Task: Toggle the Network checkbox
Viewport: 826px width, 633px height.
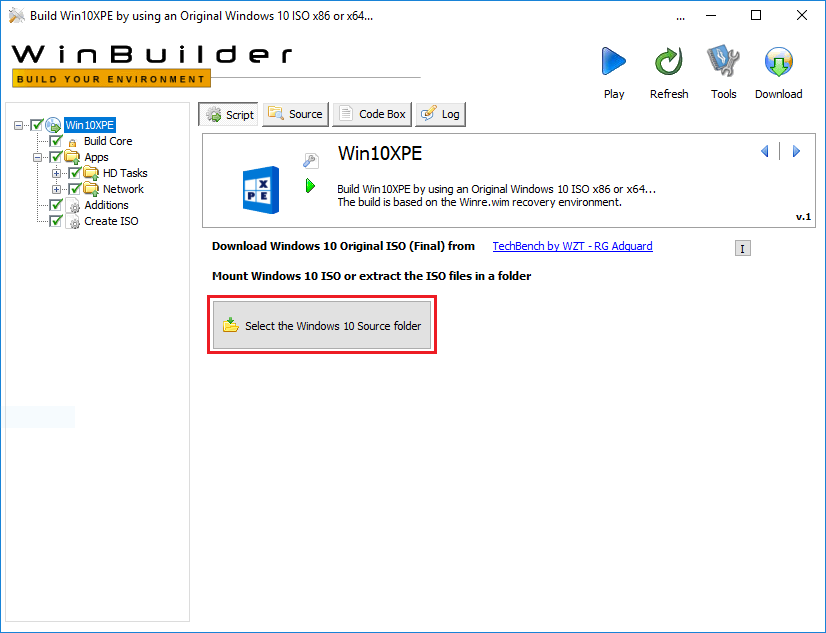Action: [x=75, y=189]
